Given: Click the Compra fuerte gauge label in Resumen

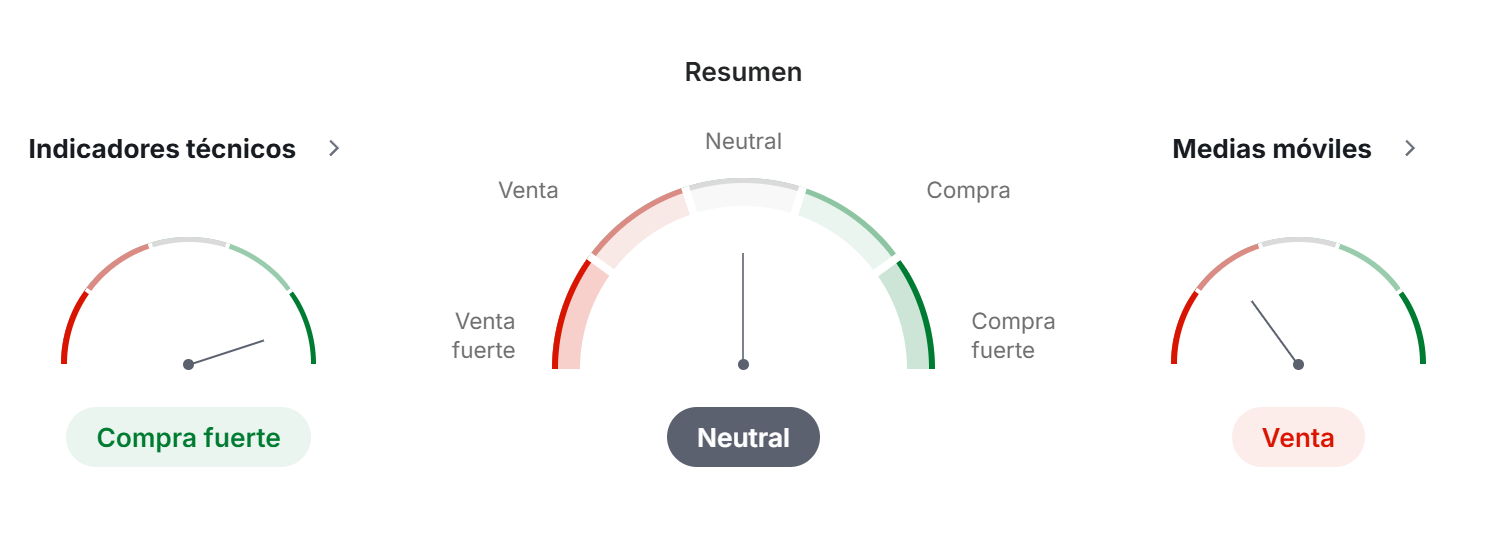Looking at the screenshot, I should click(1013, 335).
